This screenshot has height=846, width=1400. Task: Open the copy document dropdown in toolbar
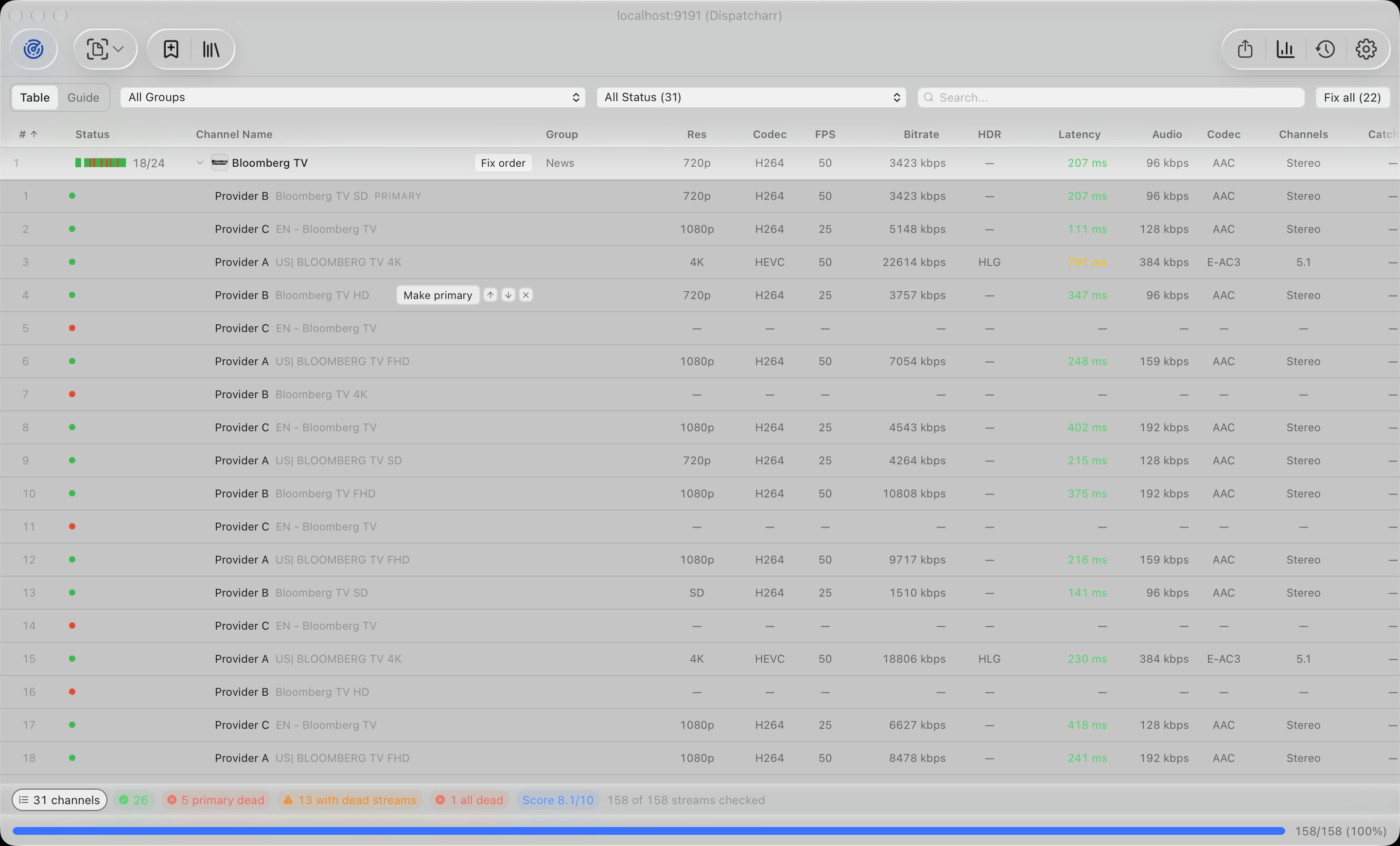[105, 49]
